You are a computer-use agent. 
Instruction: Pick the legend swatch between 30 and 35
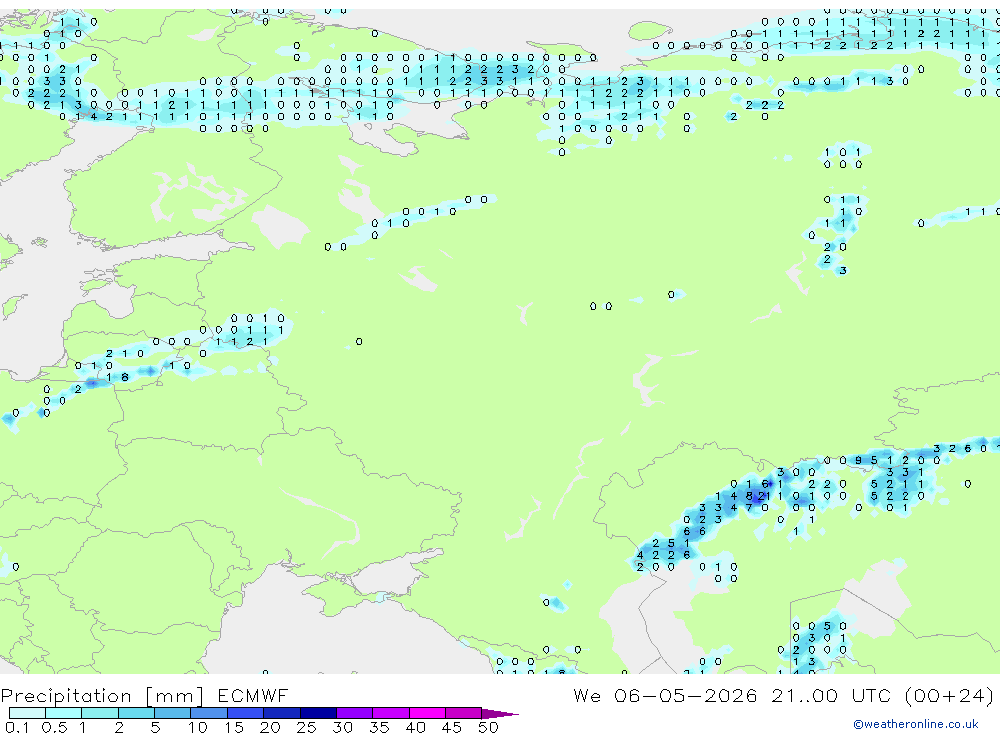(x=354, y=713)
